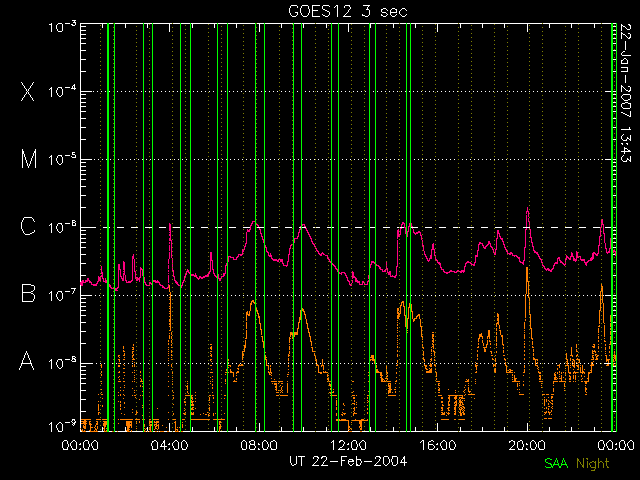Click the C flare class label

[28, 226]
